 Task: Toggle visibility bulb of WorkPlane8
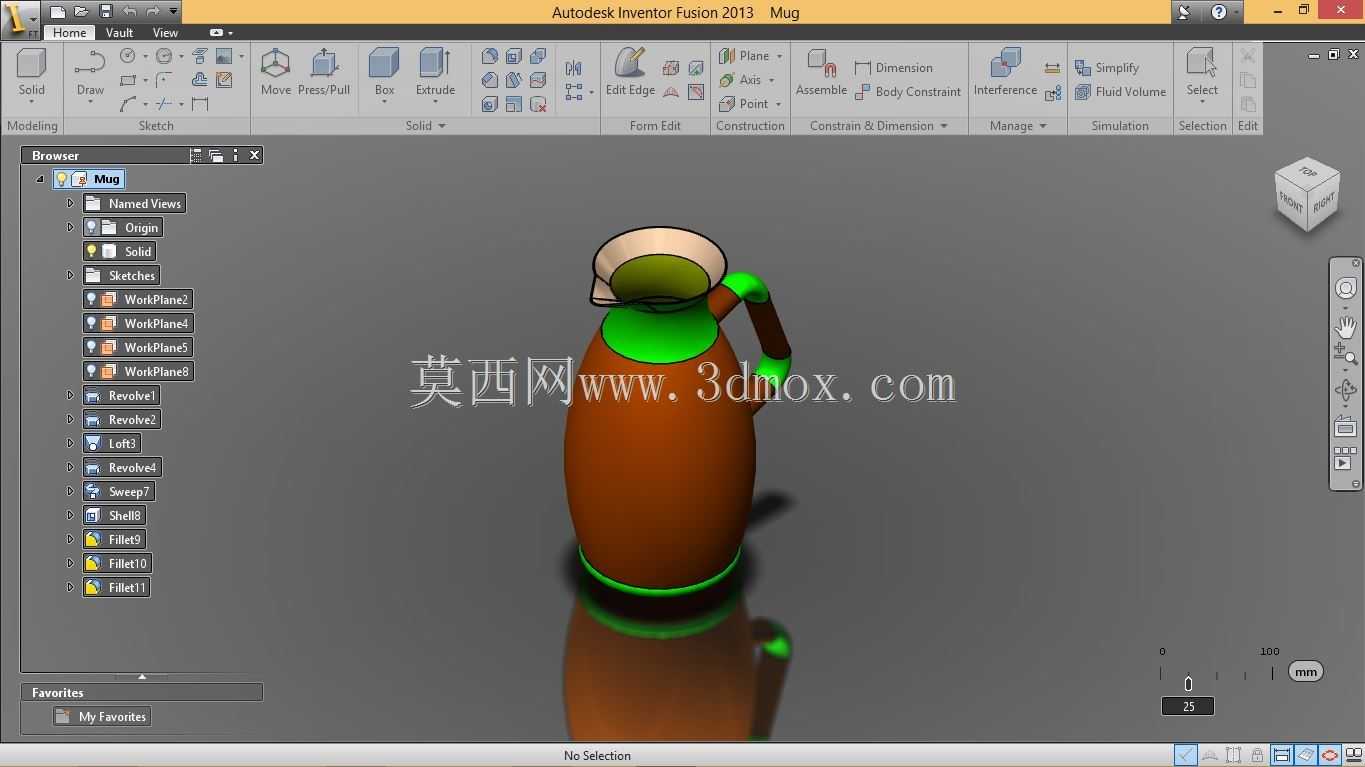92,371
